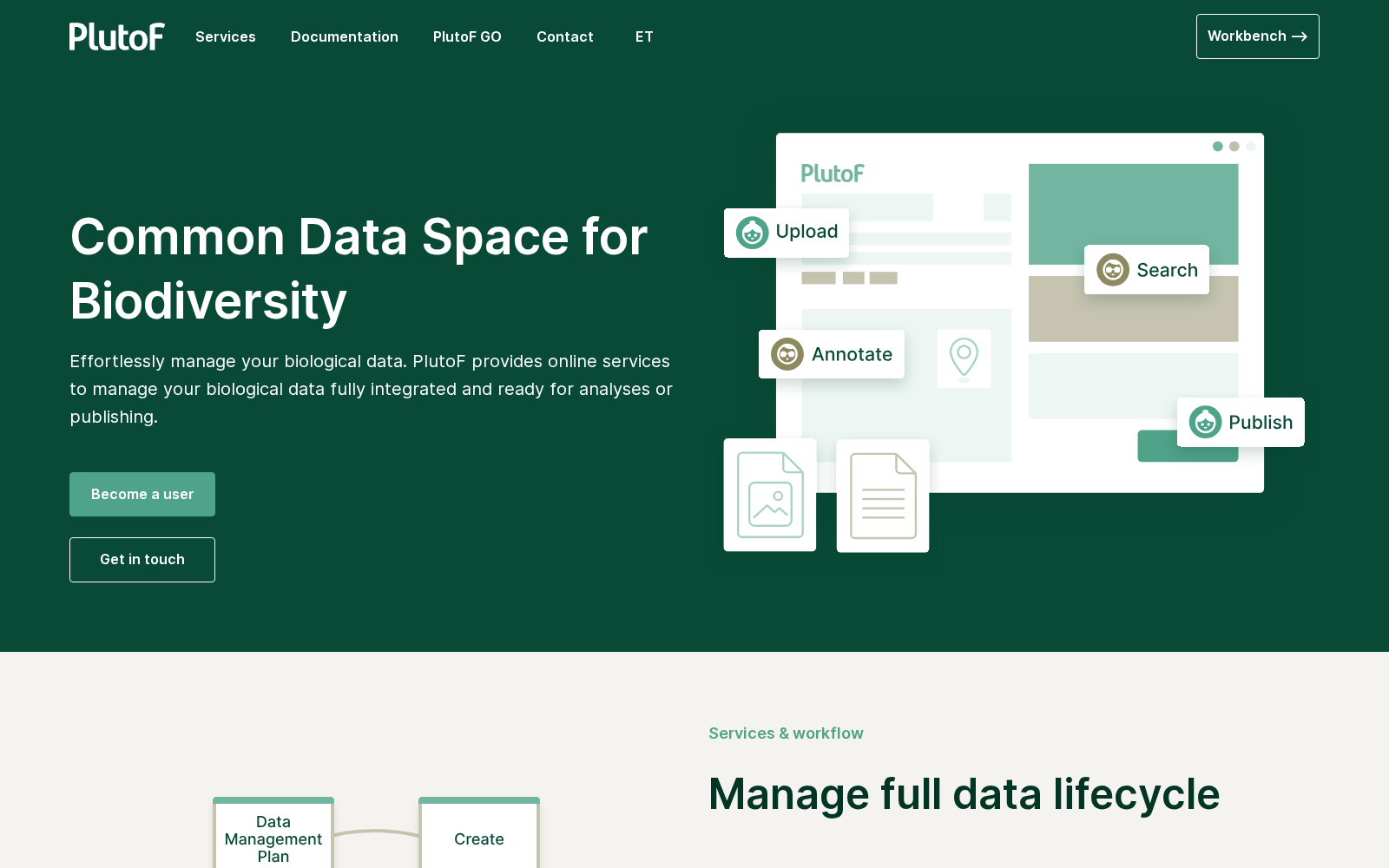This screenshot has height=868, width=1389.
Task: Click the Become a user button
Action: click(x=142, y=494)
